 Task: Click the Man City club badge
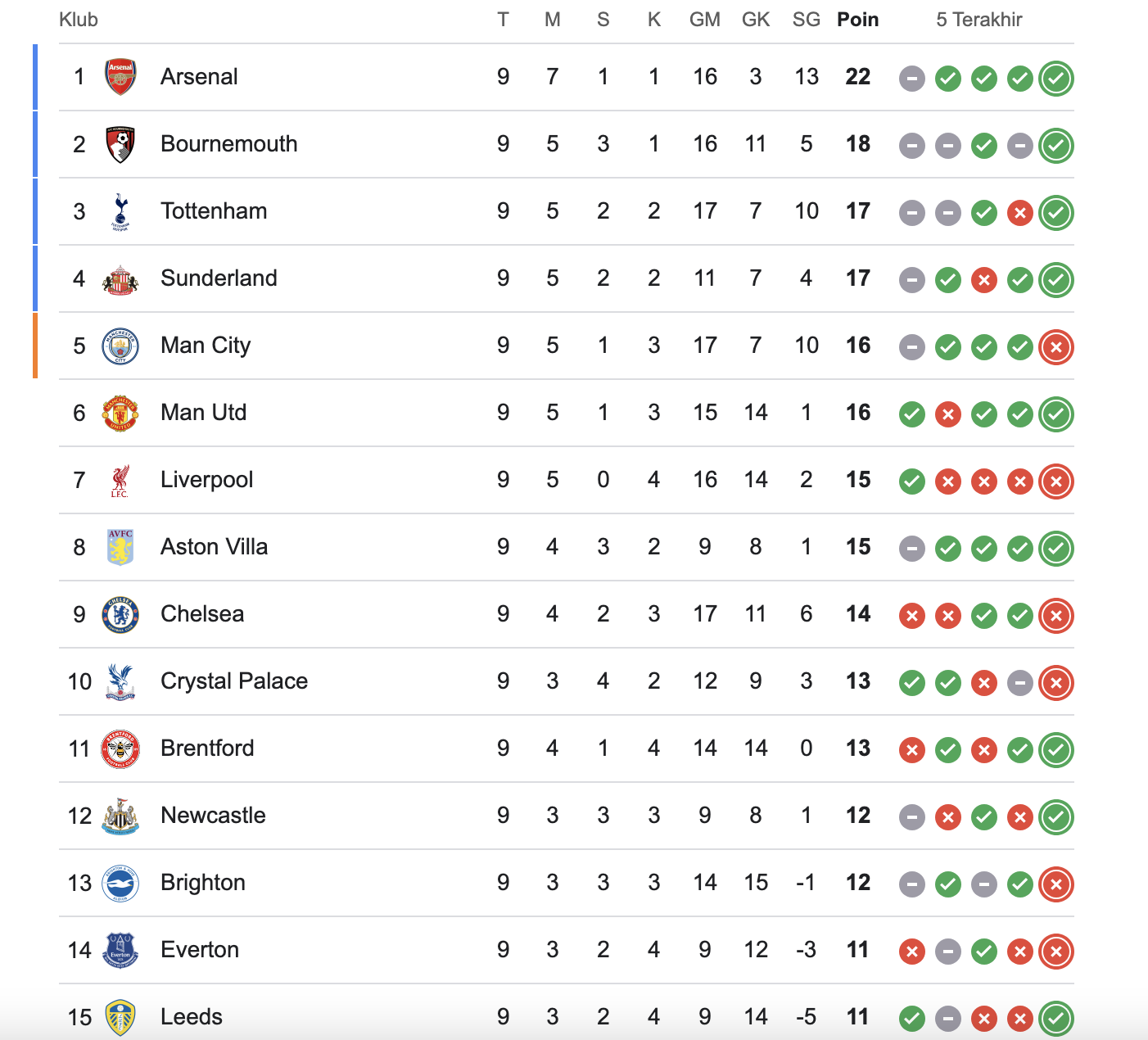tap(120, 345)
